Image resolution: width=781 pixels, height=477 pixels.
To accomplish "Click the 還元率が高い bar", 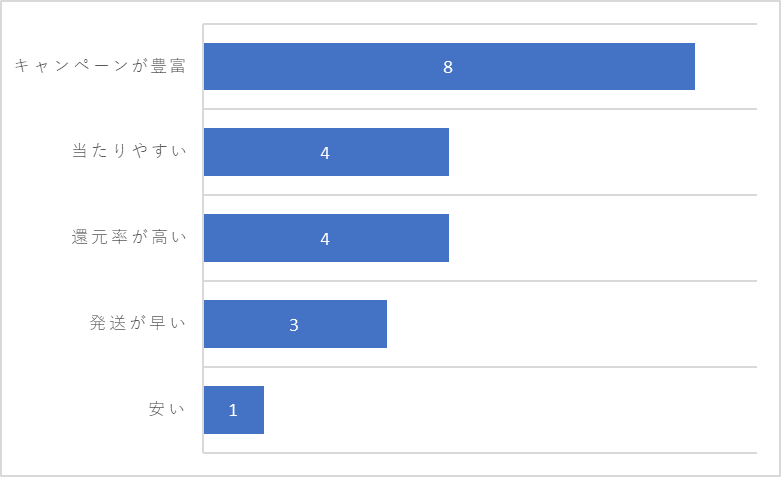I will pyautogui.click(x=326, y=238).
